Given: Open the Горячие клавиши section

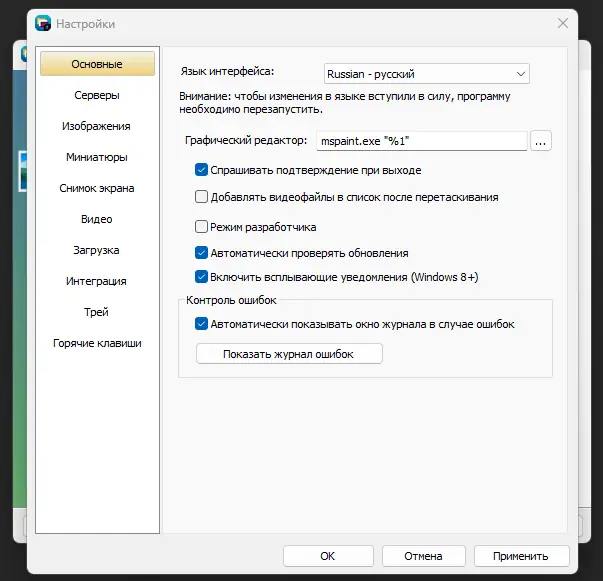Looking at the screenshot, I should [x=97, y=343].
